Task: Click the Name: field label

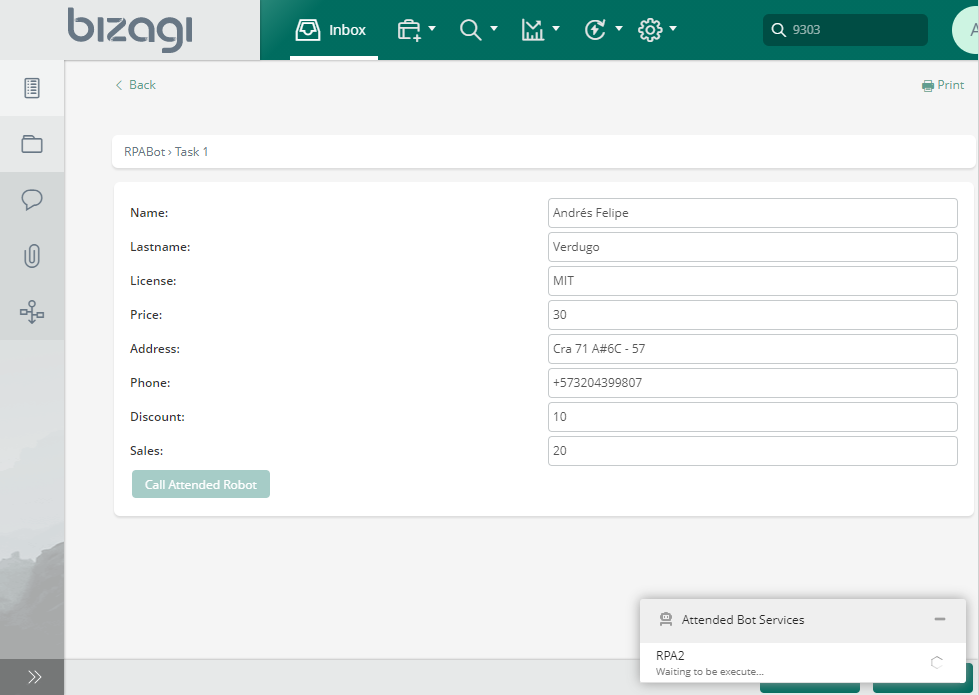Action: point(149,213)
